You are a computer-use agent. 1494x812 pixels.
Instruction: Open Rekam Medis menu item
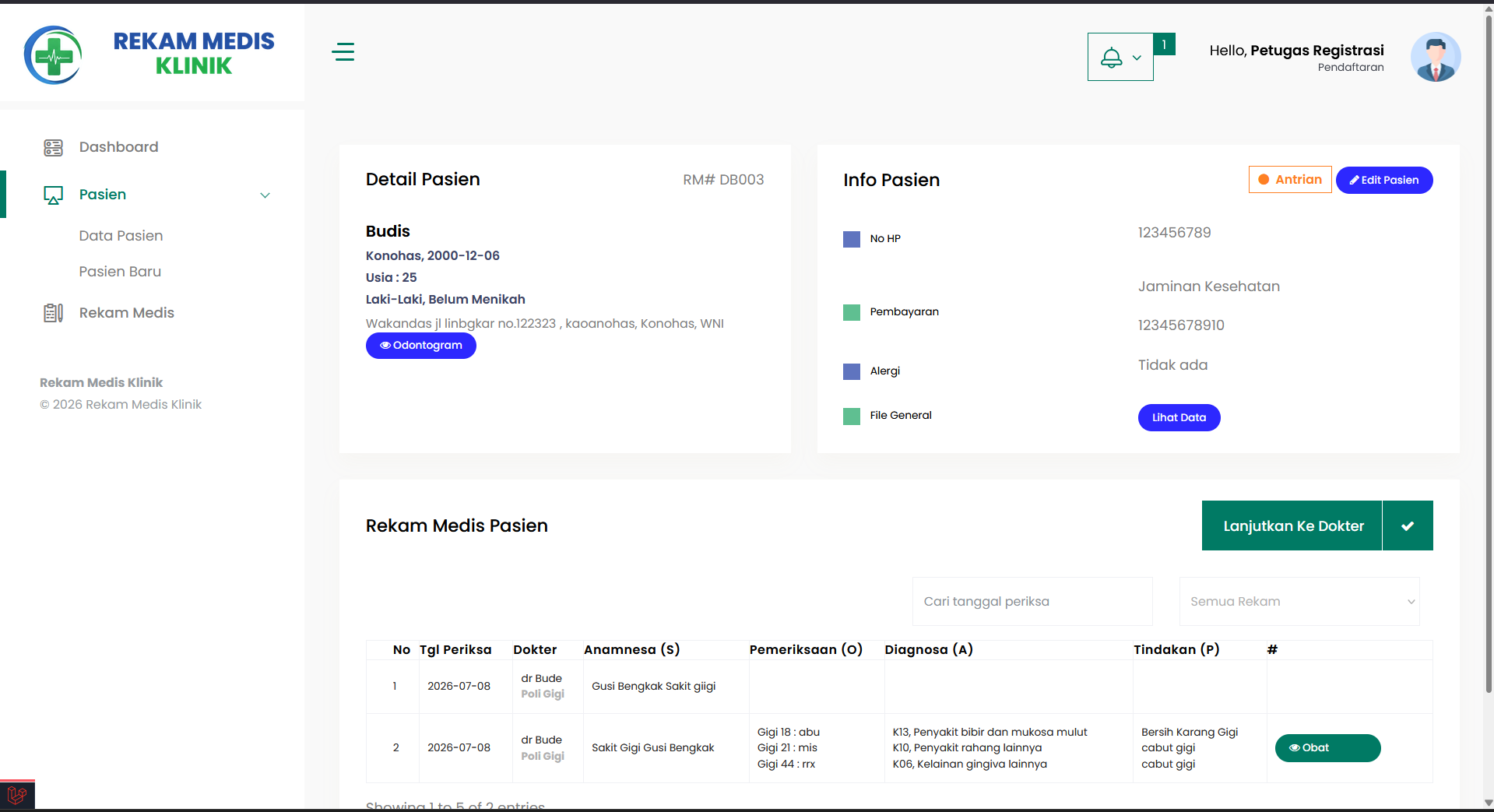[127, 313]
